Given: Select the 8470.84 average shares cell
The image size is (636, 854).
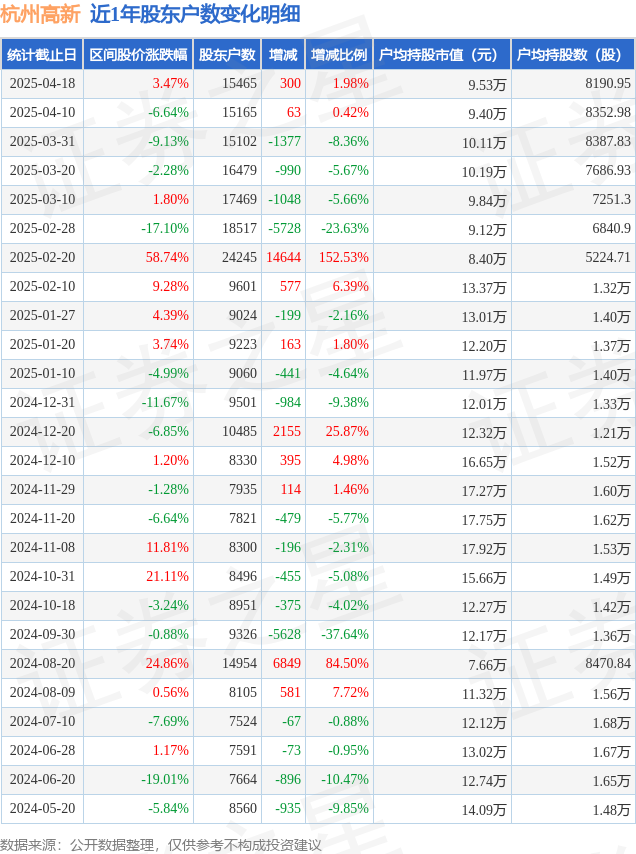Looking at the screenshot, I should tap(608, 663).
